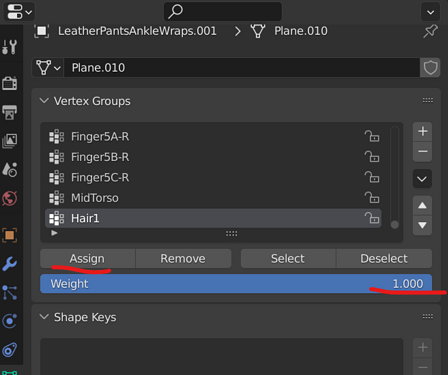Click the Deselect button
The height and width of the screenshot is (375, 448).
(x=384, y=259)
